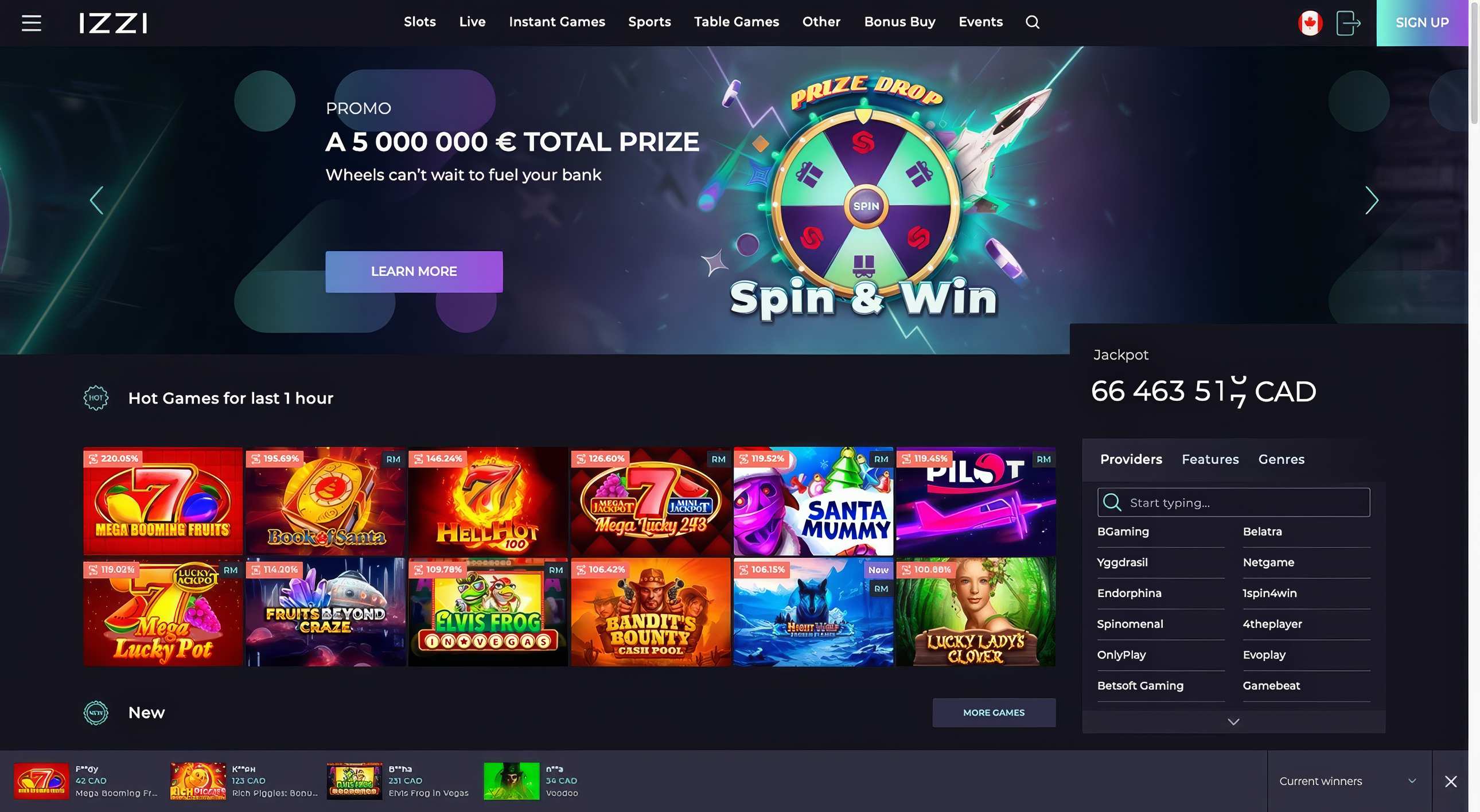Focus the provider search input field
Screen dimensions: 1480x812
pyautogui.click(x=1233, y=502)
